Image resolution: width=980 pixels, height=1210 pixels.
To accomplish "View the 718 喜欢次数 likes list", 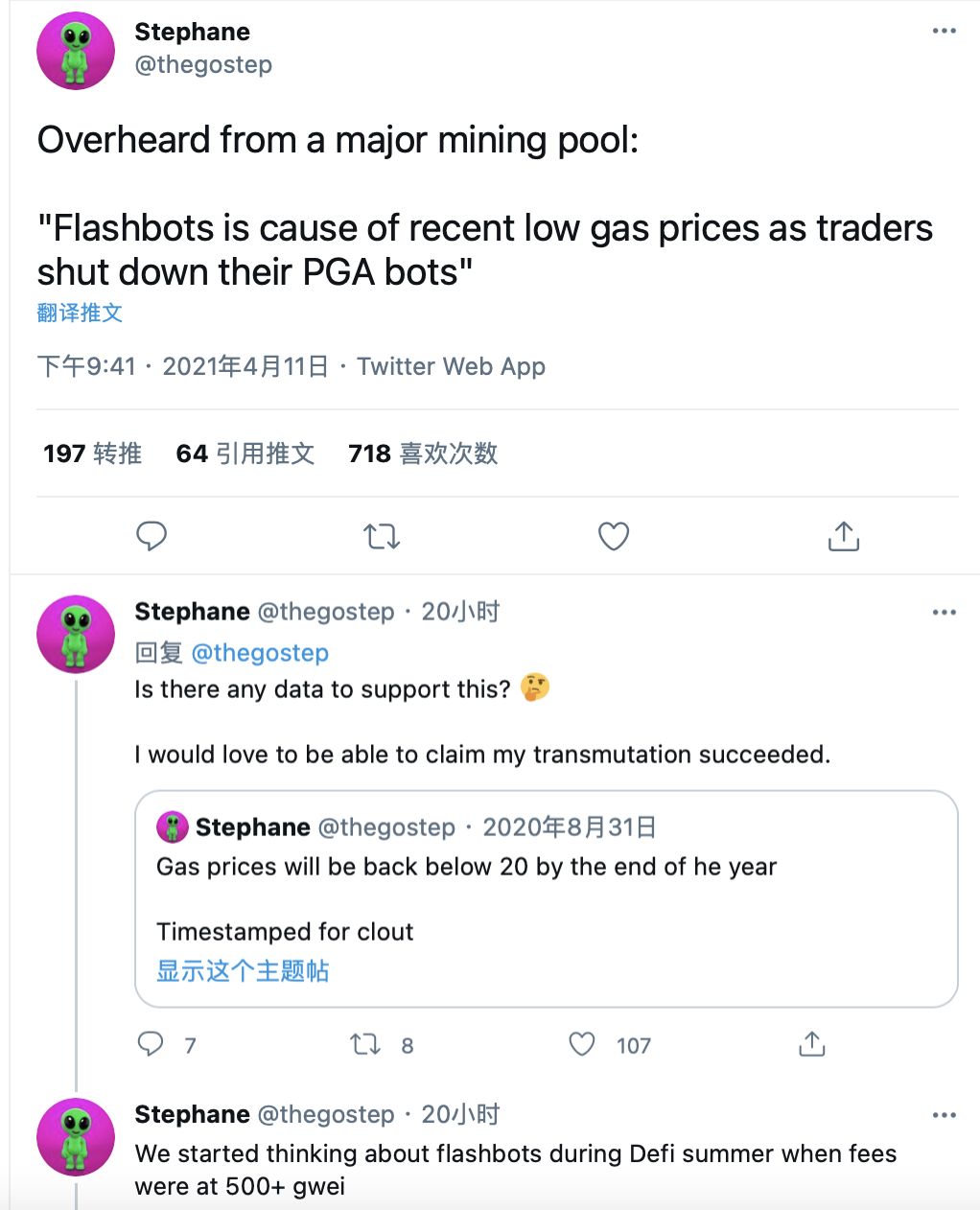I will click(423, 454).
